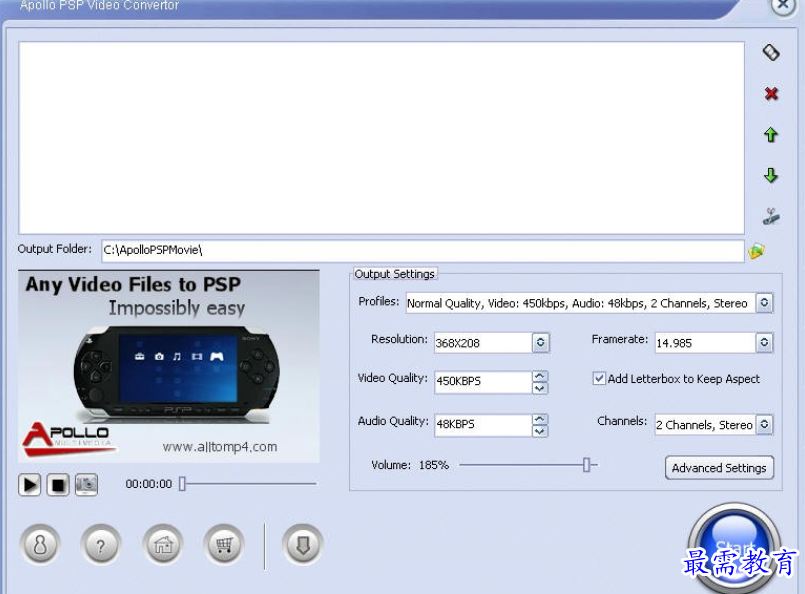Viewport: 805px width, 594px height.
Task: Click the Framerate 14.985 value
Action: (674, 343)
